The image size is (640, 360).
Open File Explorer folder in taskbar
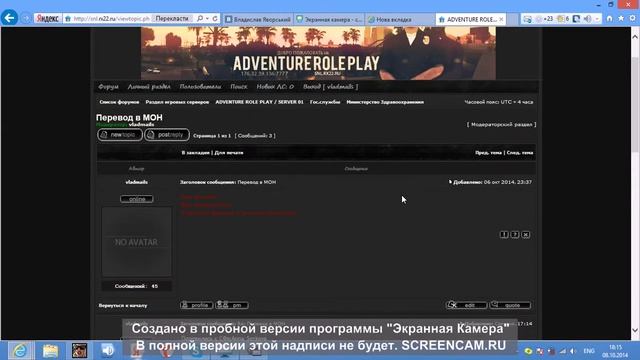[50, 350]
